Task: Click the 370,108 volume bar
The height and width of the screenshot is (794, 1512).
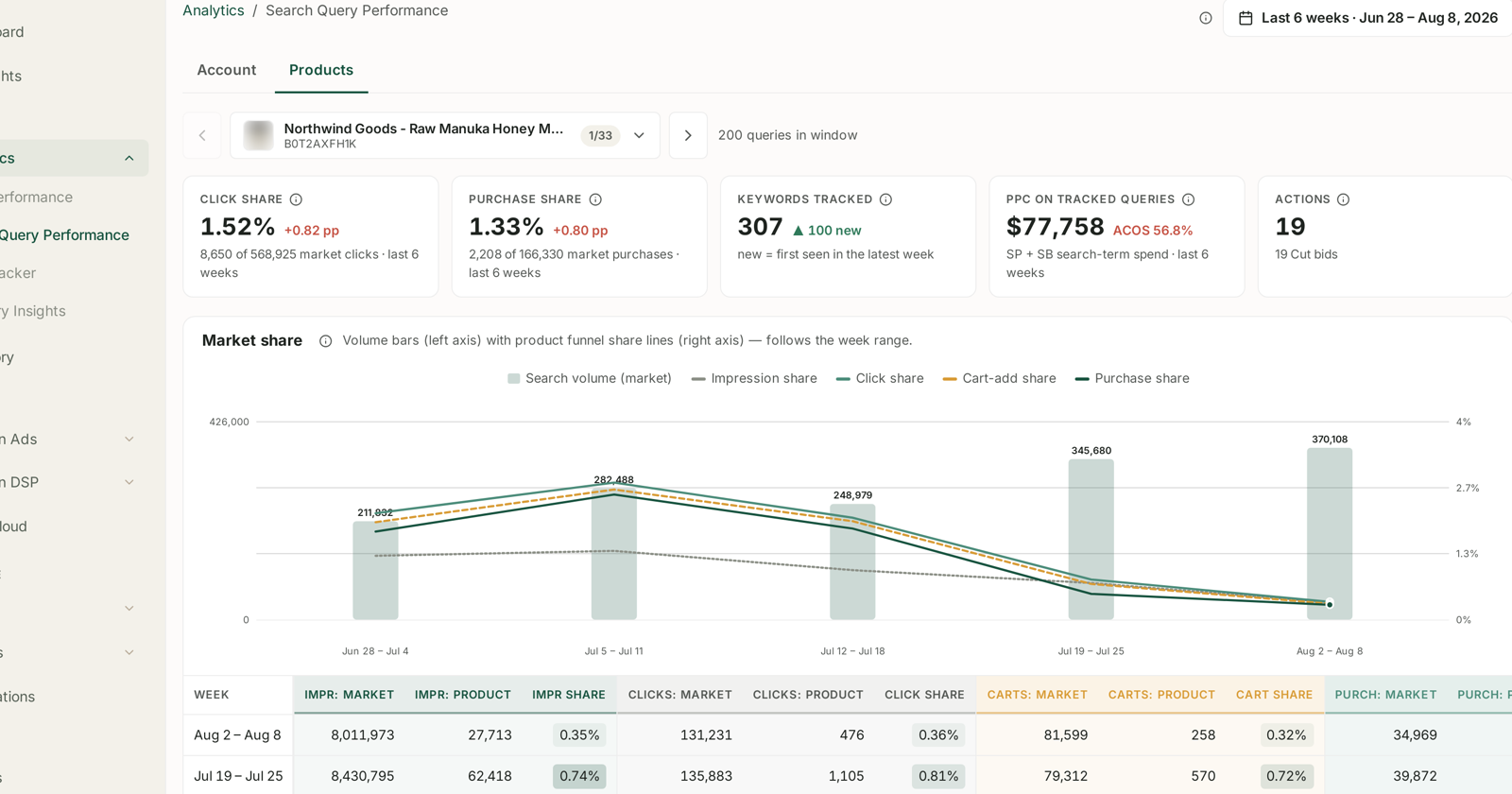Action: tap(1330, 534)
